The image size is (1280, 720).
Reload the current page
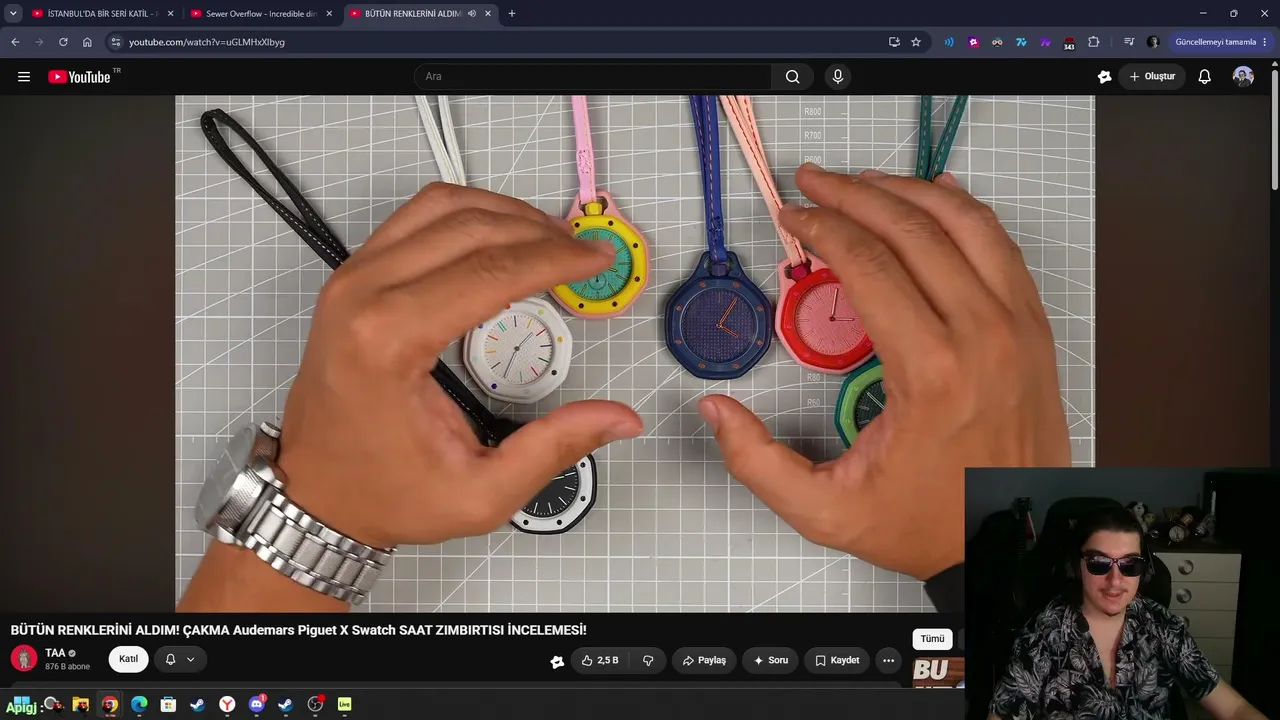[63, 42]
